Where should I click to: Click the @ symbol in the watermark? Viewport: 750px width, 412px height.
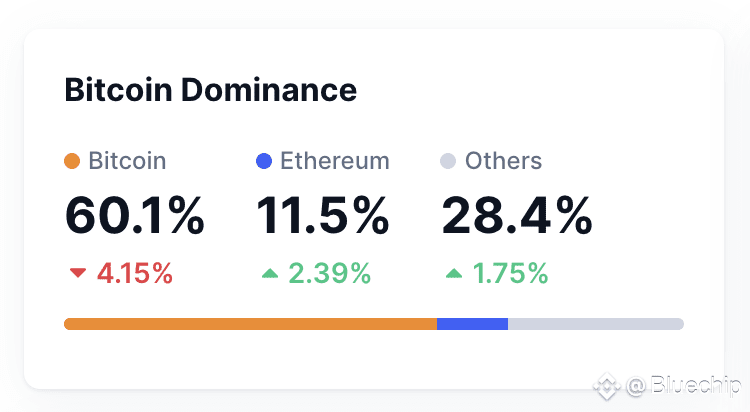click(636, 386)
